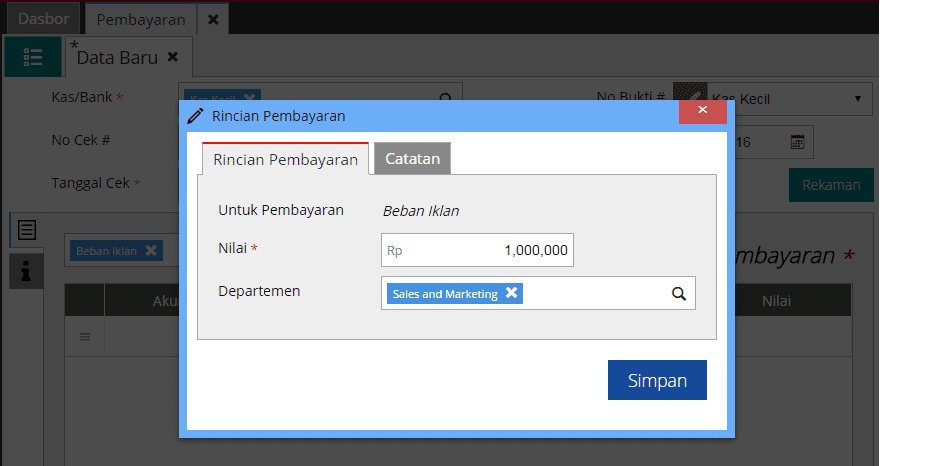952x466 pixels.
Task: Click the Rekaman button
Action: point(831,185)
